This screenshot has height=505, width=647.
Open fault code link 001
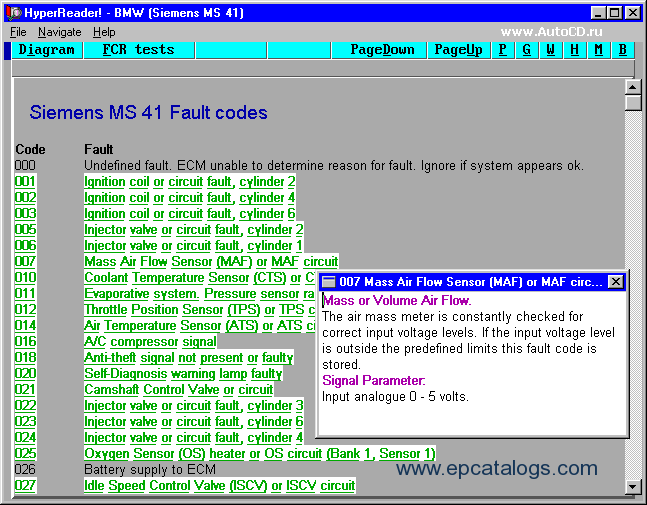[x=25, y=182]
